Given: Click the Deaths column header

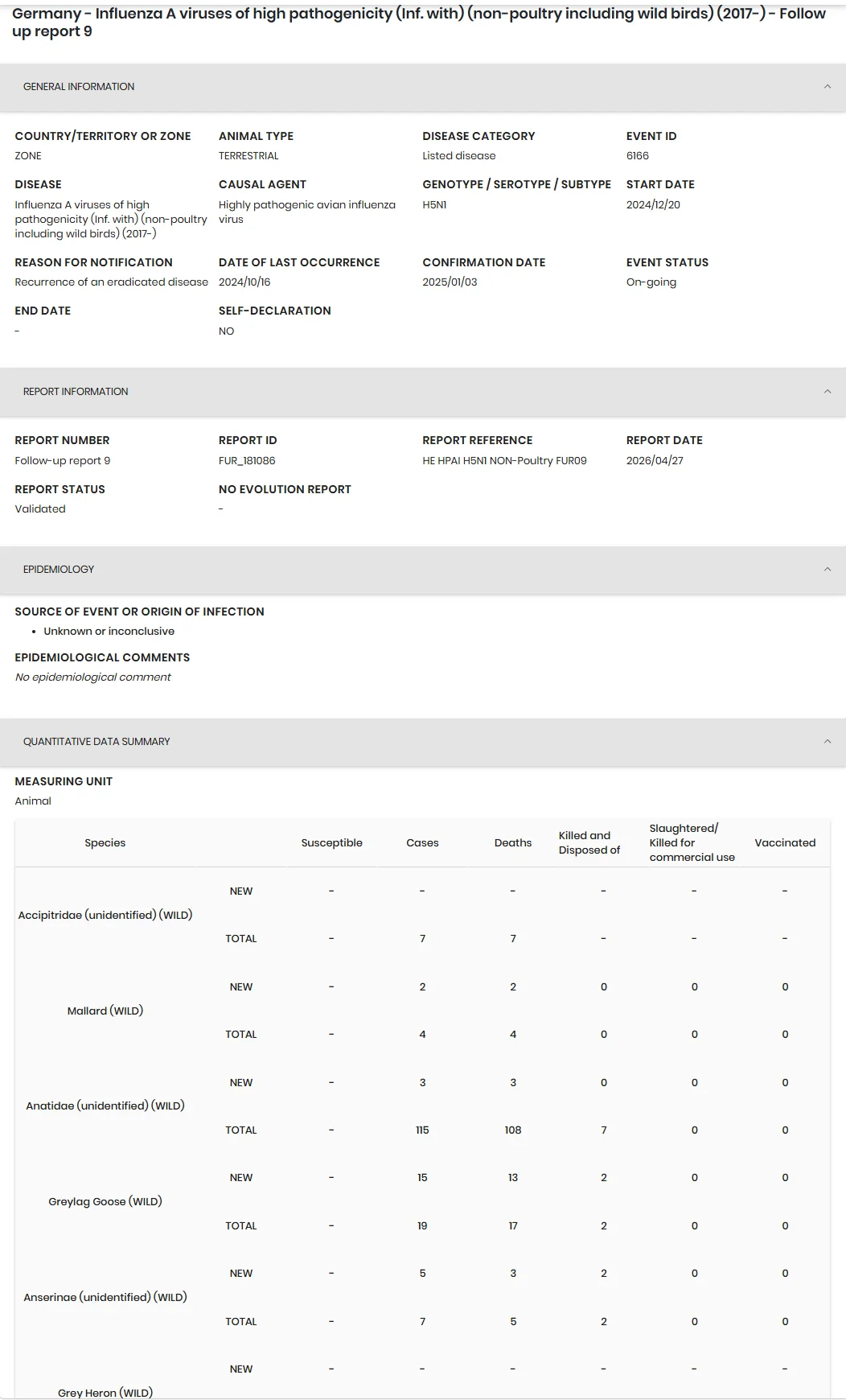Looking at the screenshot, I should click(x=513, y=843).
